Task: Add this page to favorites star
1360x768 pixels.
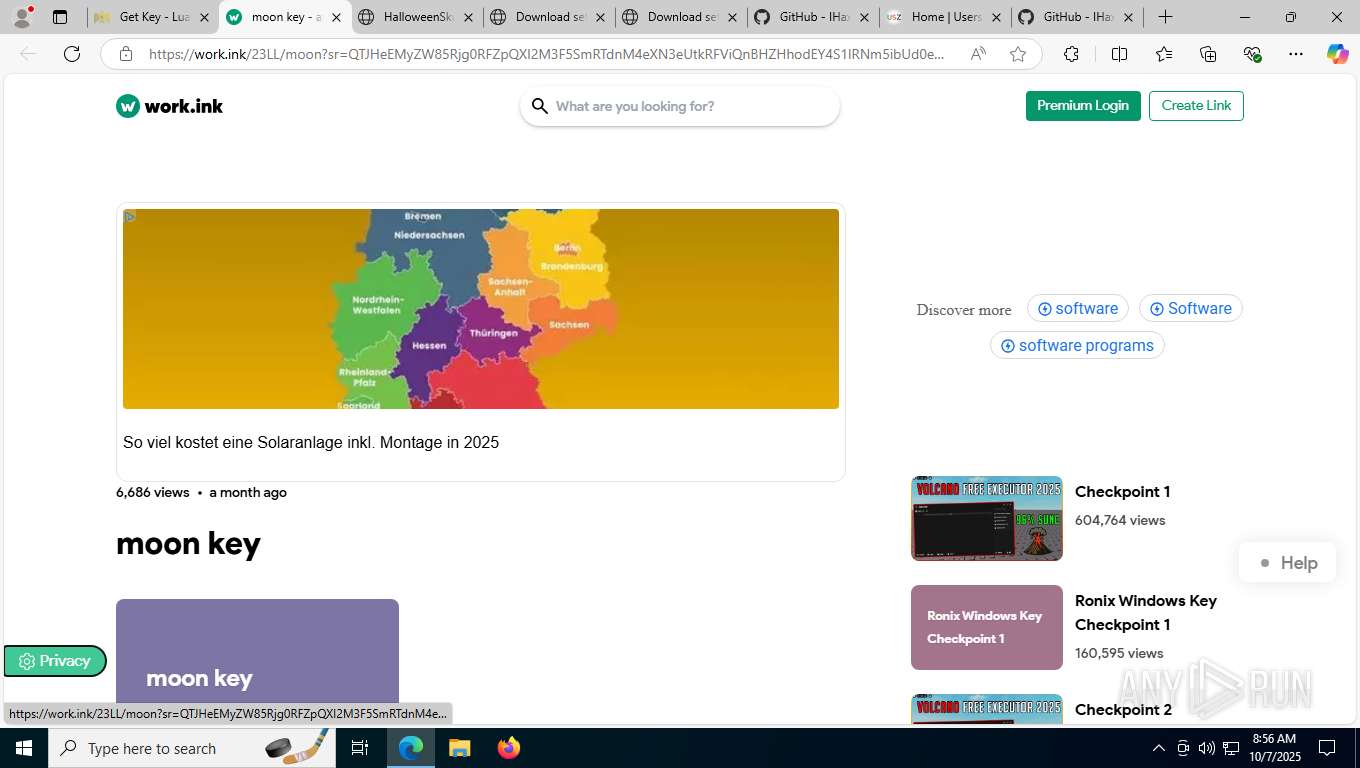Action: coord(1018,54)
